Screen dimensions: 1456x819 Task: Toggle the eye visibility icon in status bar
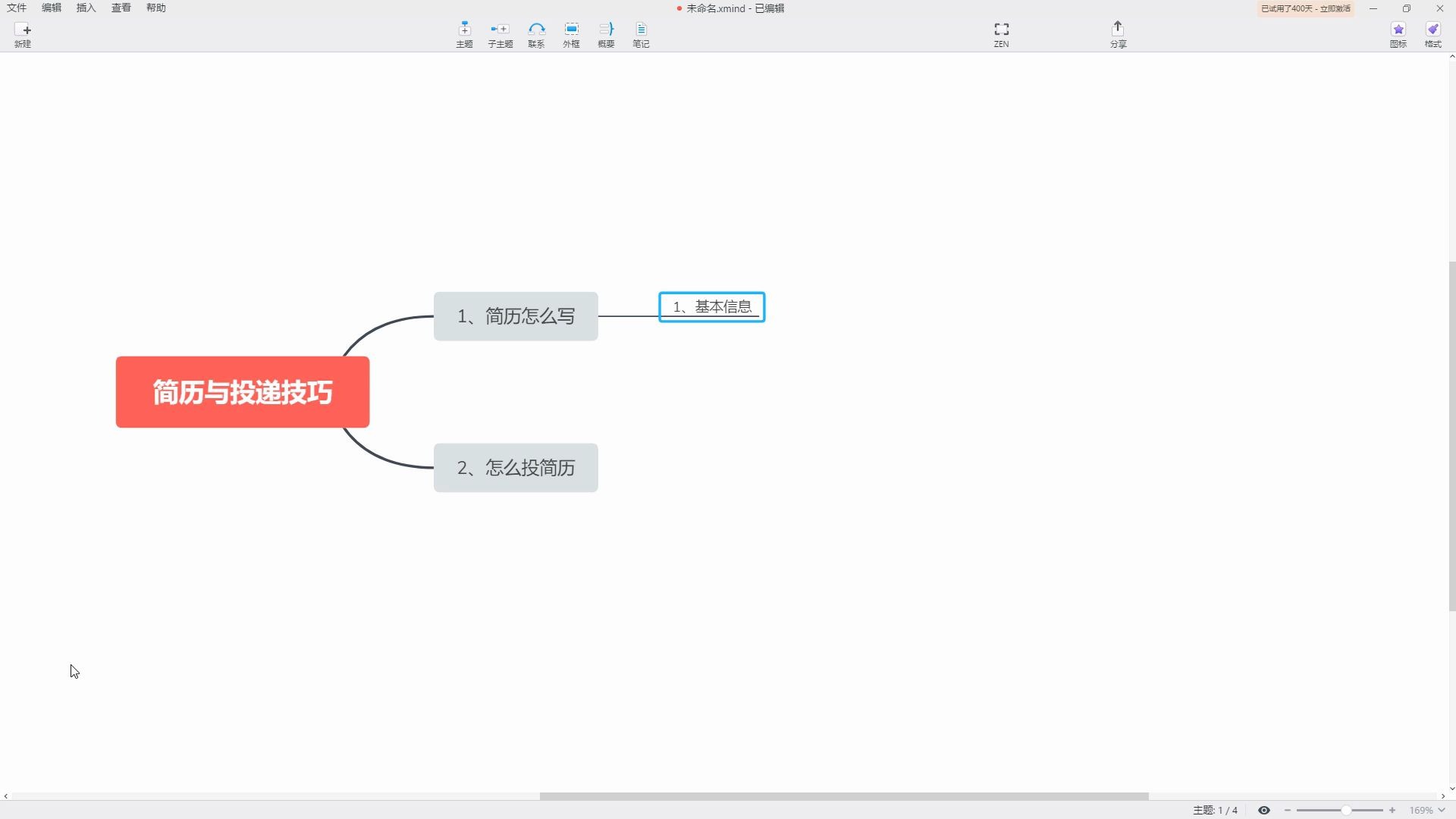[x=1263, y=811]
